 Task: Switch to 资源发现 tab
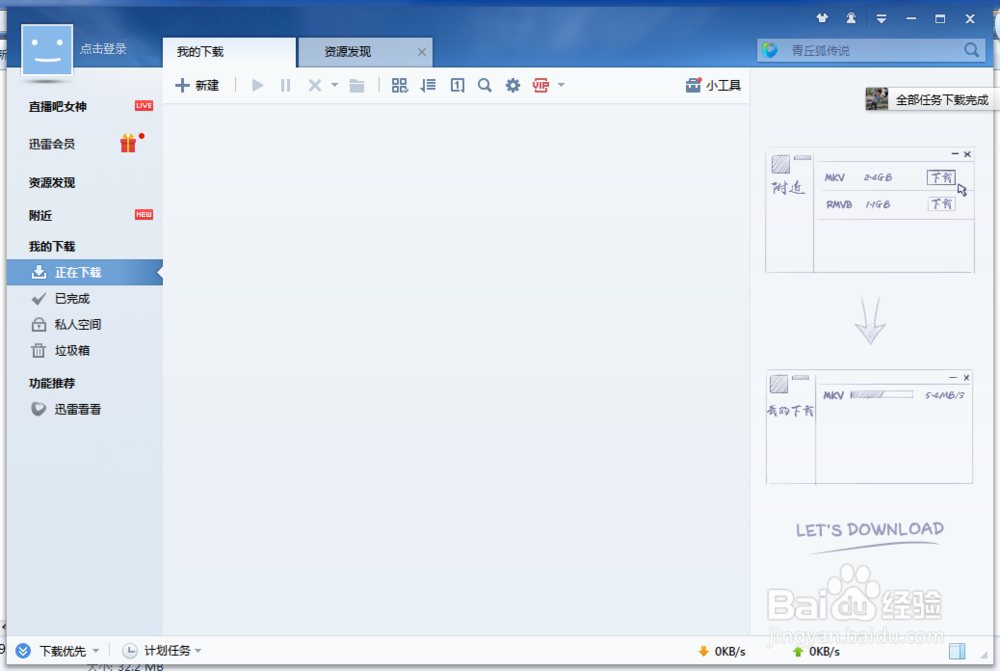(365, 52)
